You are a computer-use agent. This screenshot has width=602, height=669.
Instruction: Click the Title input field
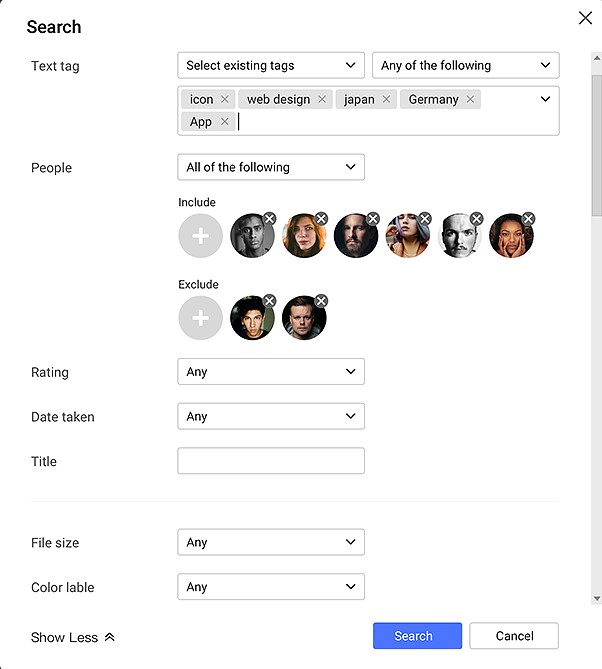pos(270,461)
